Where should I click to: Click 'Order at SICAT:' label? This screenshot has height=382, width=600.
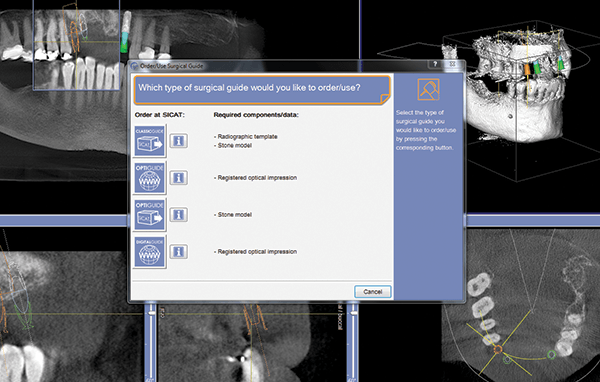160,115
